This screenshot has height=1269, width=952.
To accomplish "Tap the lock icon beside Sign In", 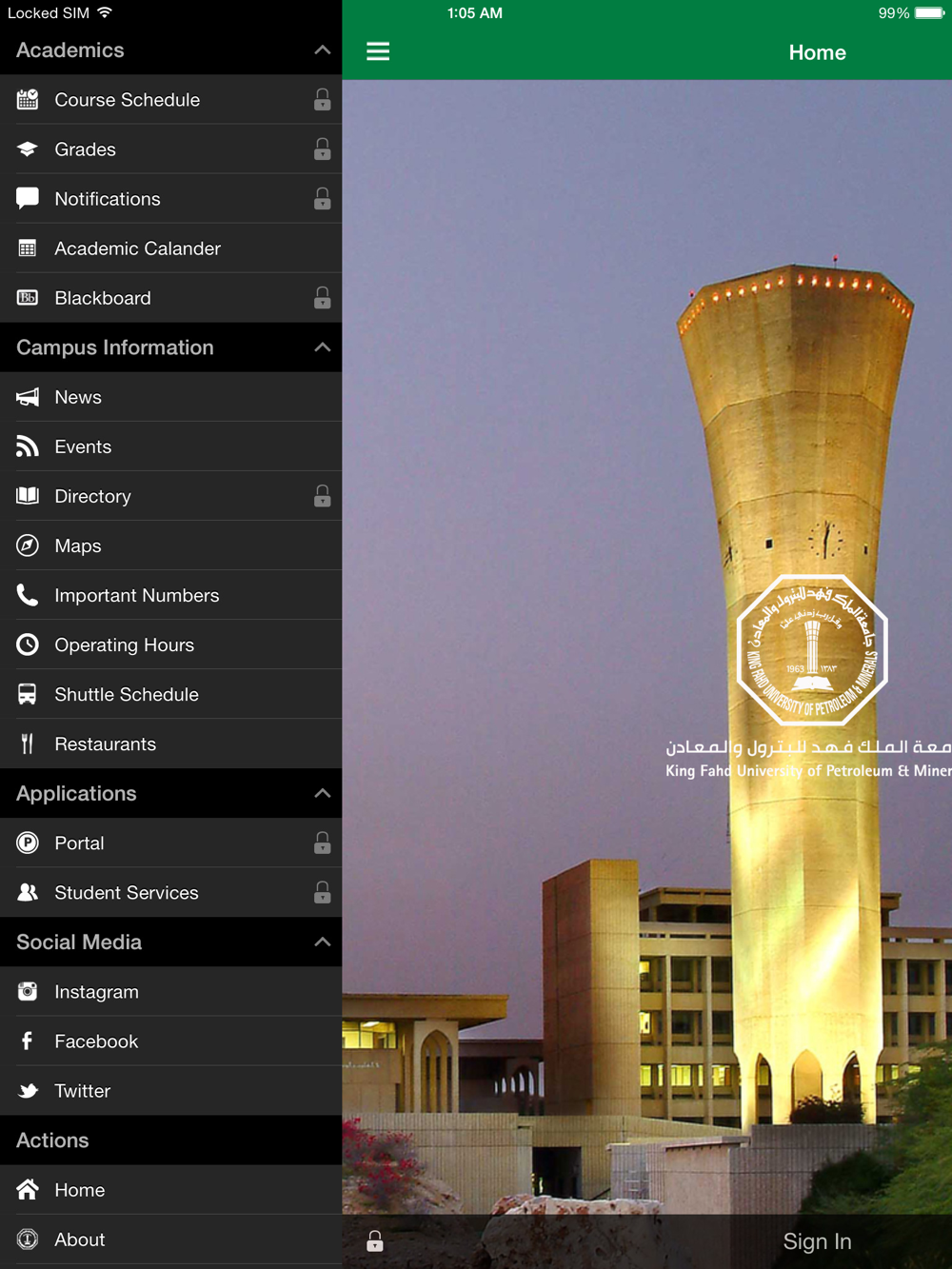I will coord(375,1240).
